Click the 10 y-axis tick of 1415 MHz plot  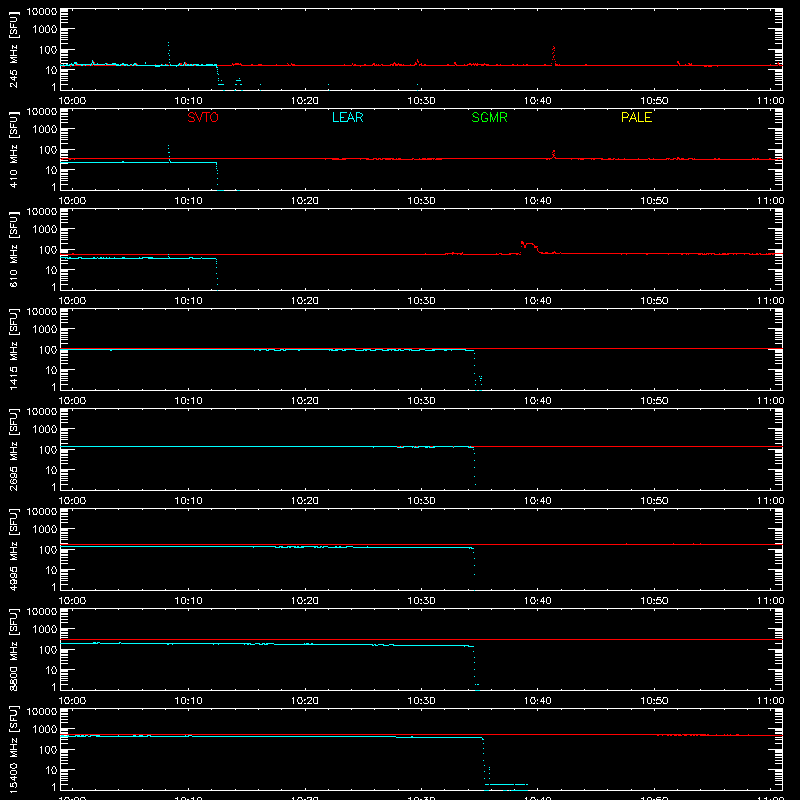pos(51,370)
